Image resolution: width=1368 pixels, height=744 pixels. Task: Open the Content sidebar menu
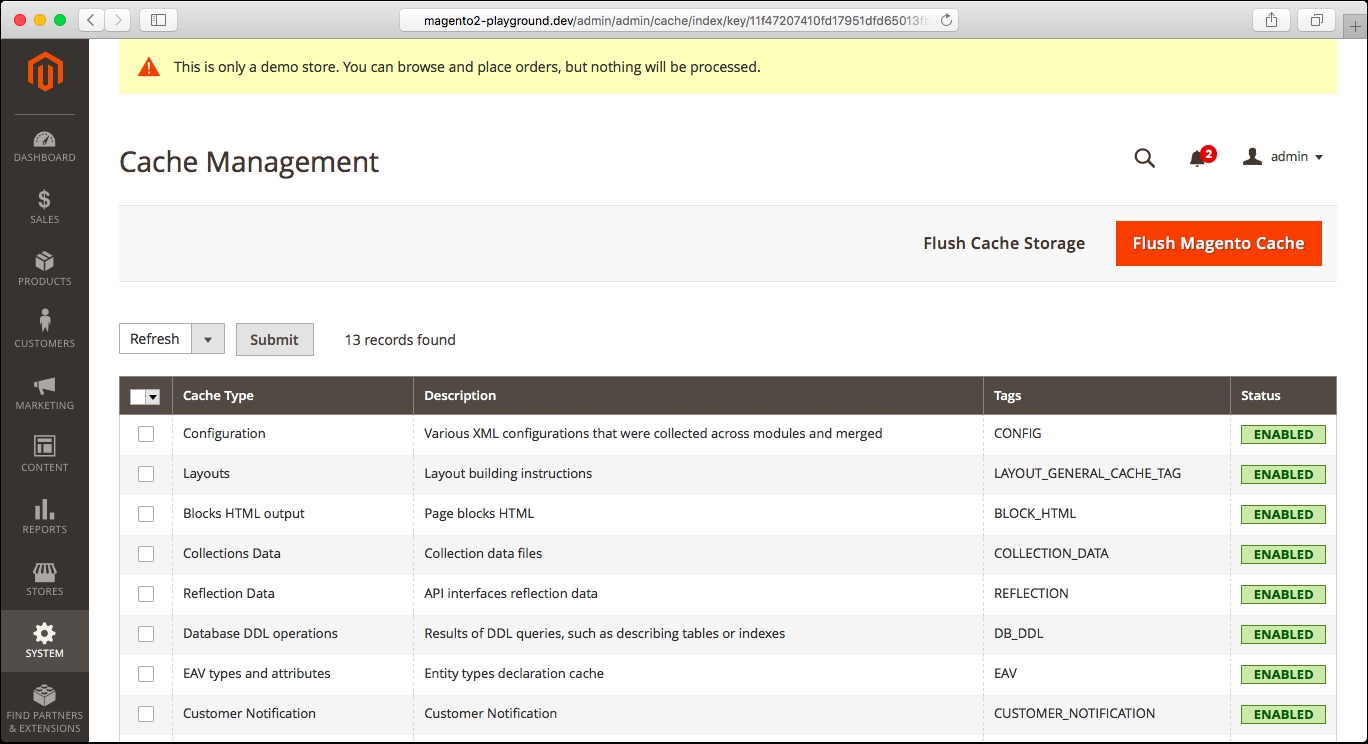point(44,455)
